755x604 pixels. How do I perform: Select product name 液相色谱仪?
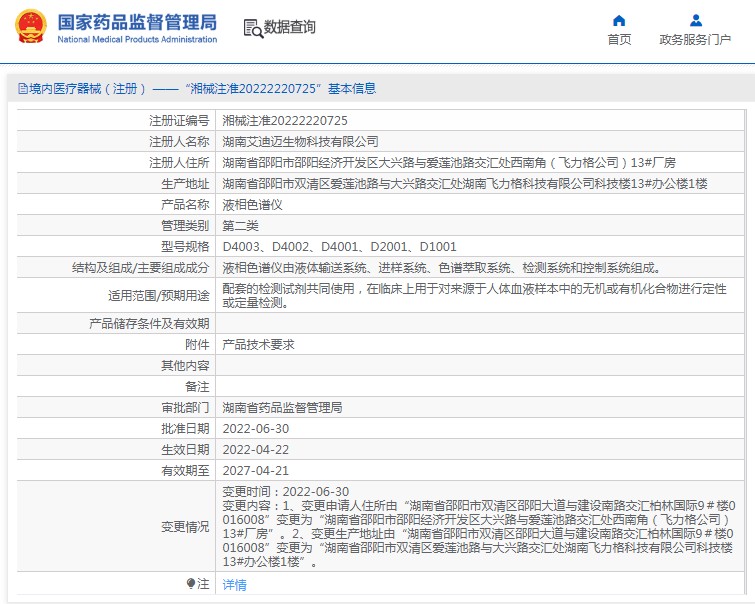252,205
